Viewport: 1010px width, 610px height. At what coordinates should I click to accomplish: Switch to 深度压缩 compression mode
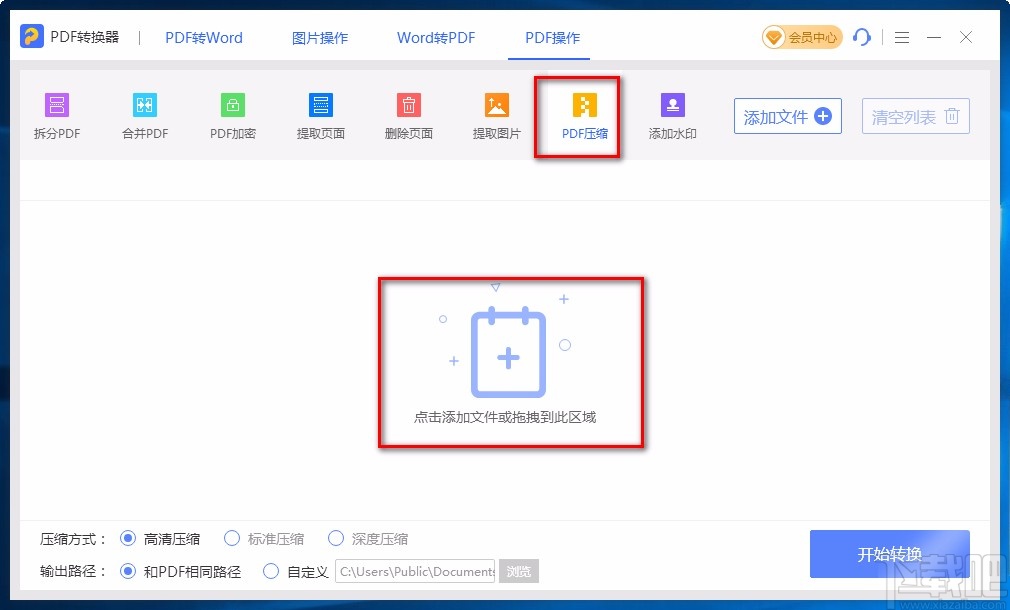(x=336, y=538)
